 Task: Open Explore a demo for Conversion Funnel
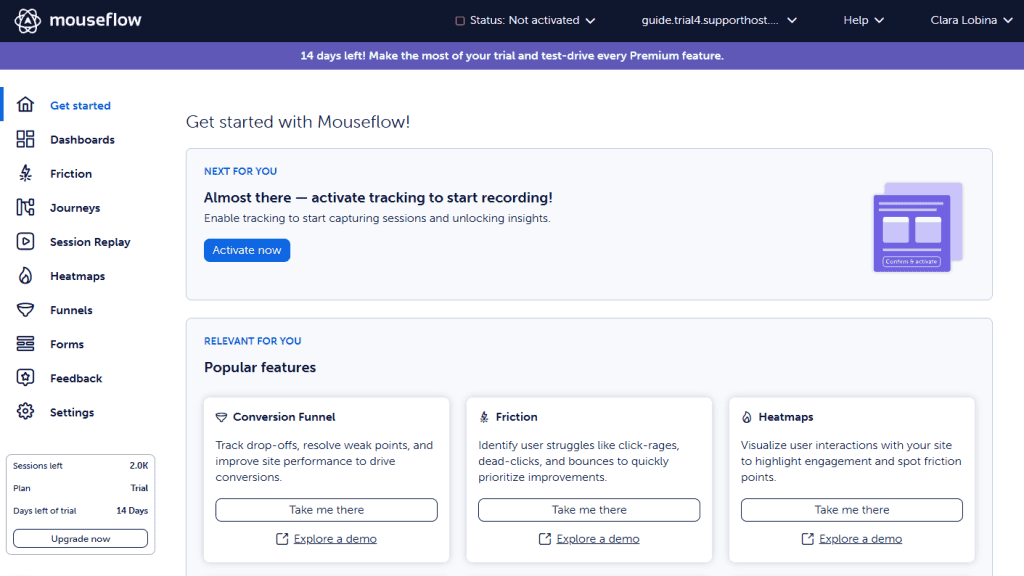(x=335, y=539)
